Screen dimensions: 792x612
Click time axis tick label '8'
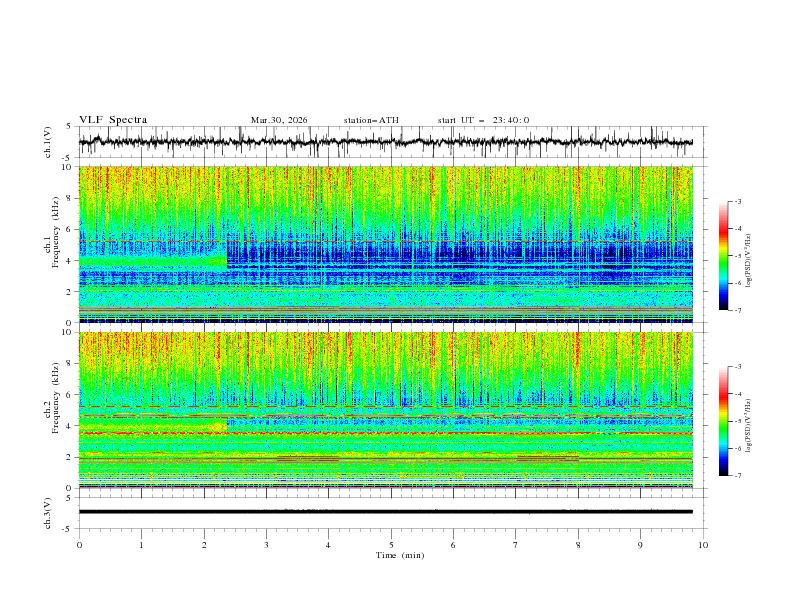(578, 545)
